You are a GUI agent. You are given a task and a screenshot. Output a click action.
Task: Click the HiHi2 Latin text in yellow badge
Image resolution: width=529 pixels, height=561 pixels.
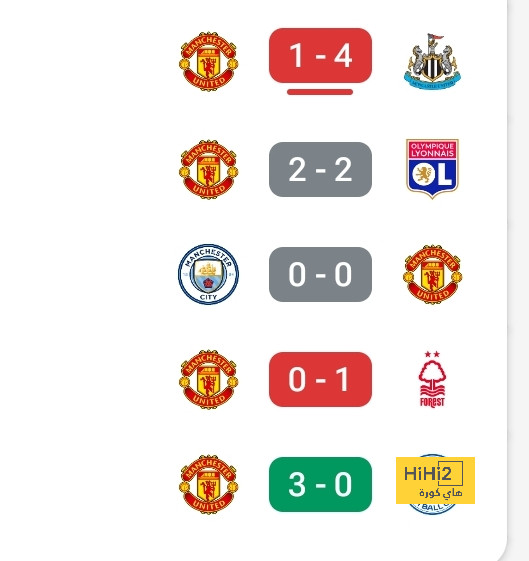(x=428, y=474)
